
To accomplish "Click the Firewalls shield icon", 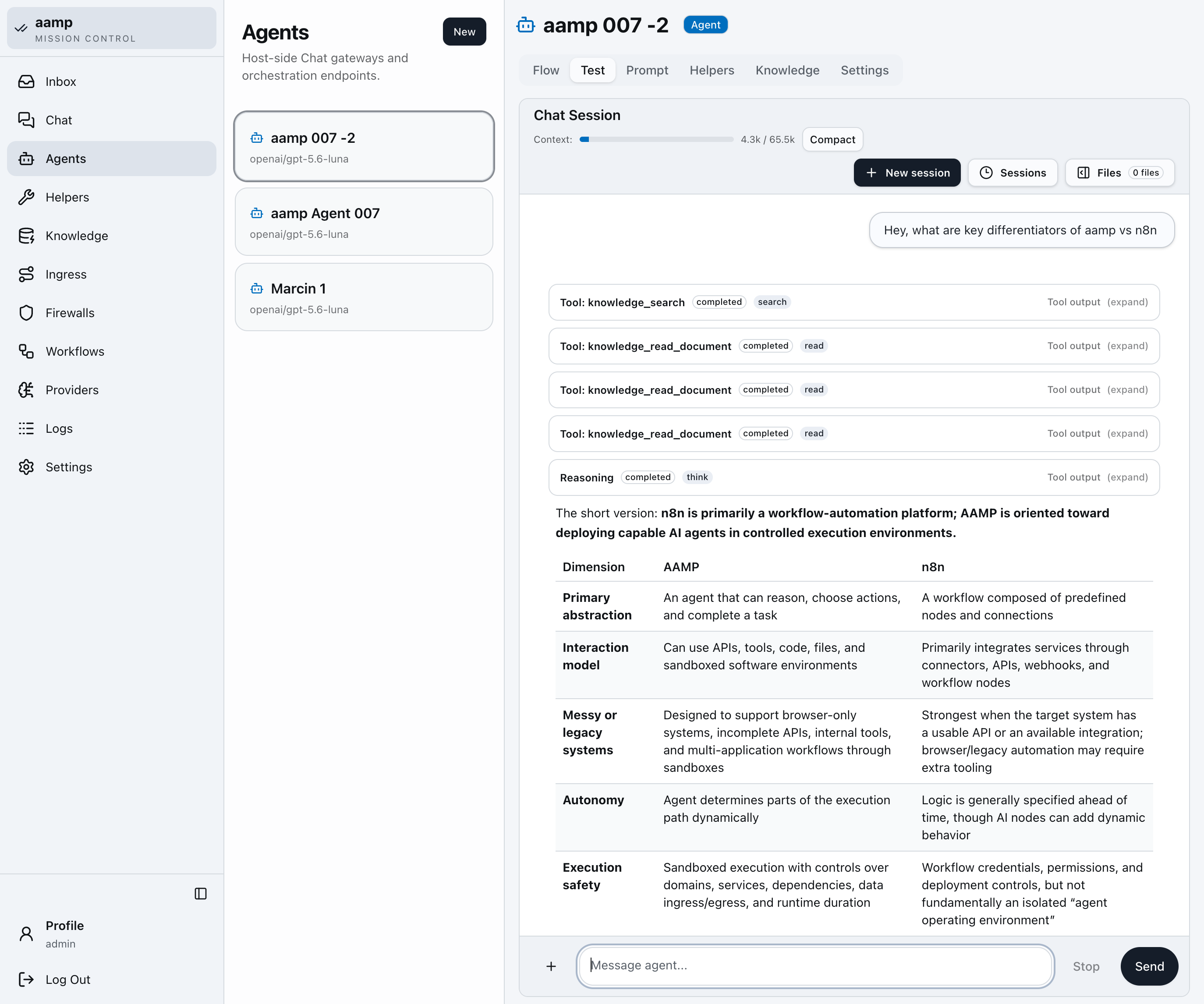I will 26,313.
